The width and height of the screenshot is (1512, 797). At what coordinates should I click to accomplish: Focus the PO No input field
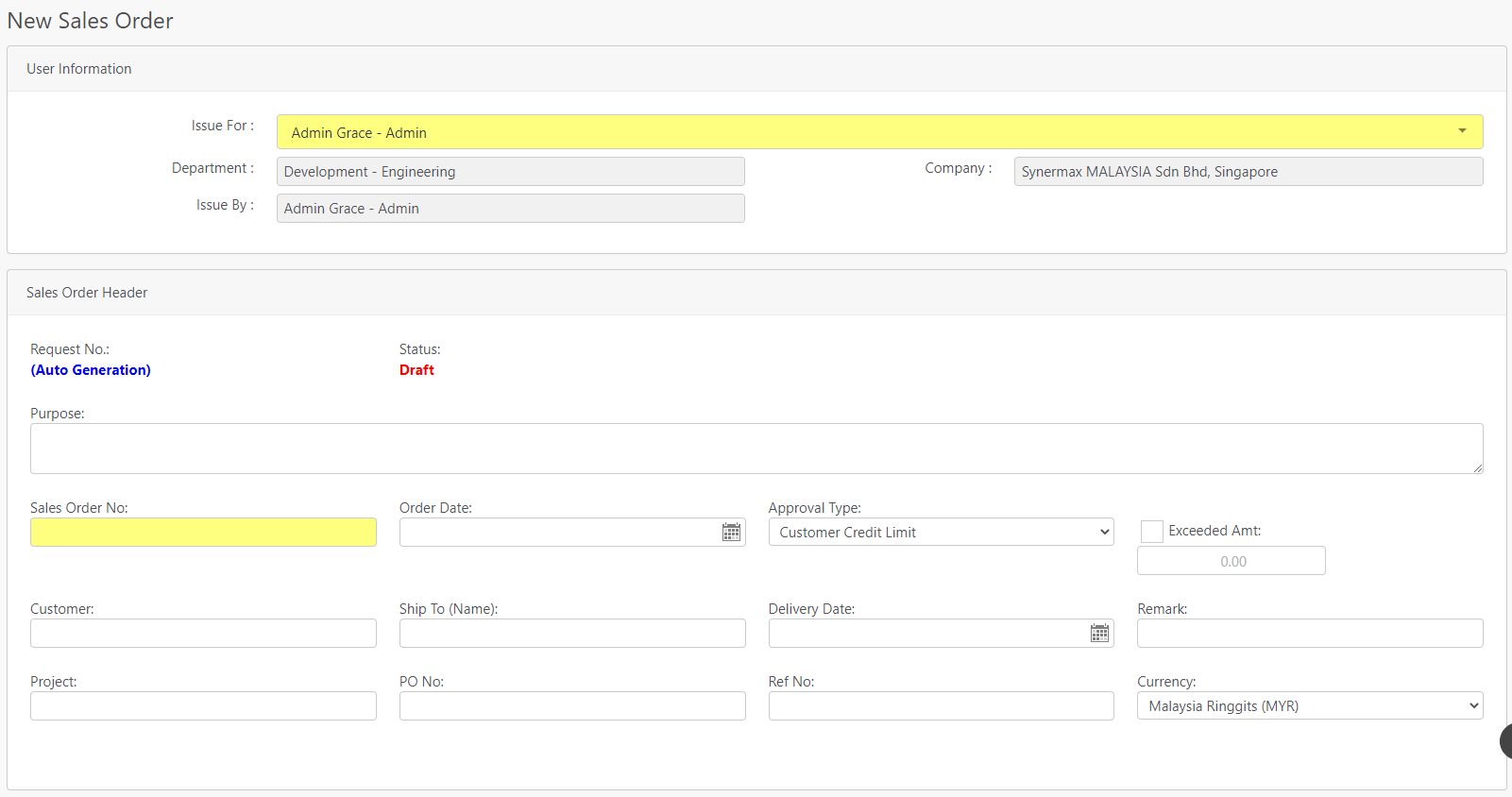point(572,705)
